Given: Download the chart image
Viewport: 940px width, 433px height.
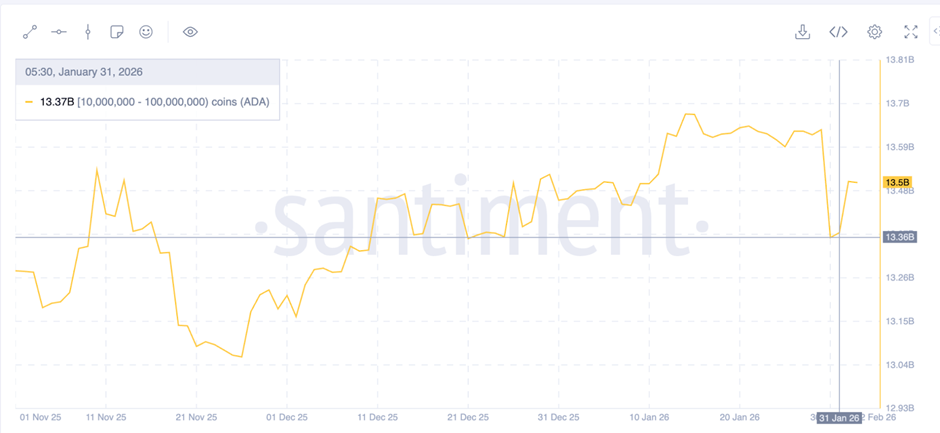Looking at the screenshot, I should 802,32.
